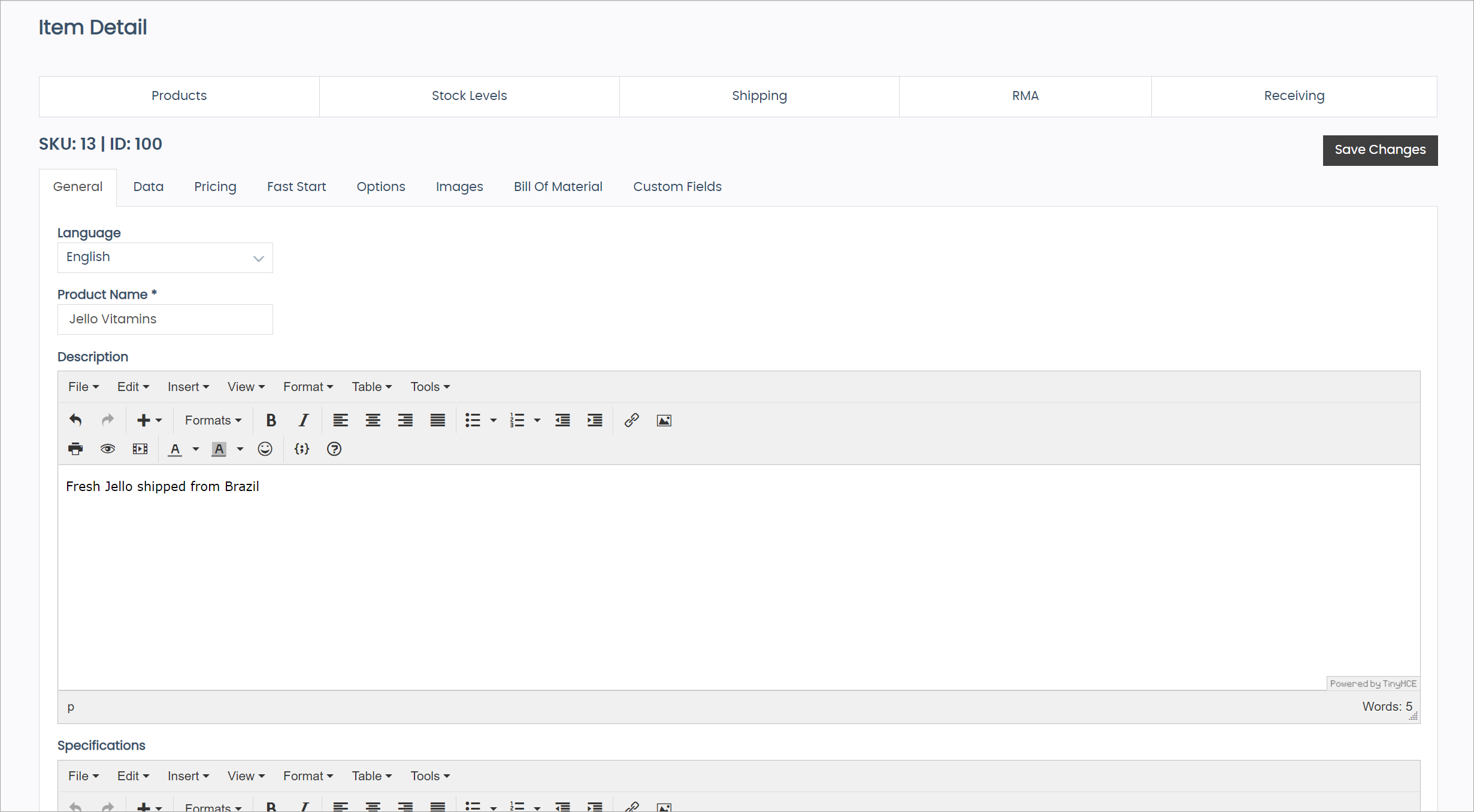Open the code sample braces icon
1474x812 pixels.
coord(302,449)
